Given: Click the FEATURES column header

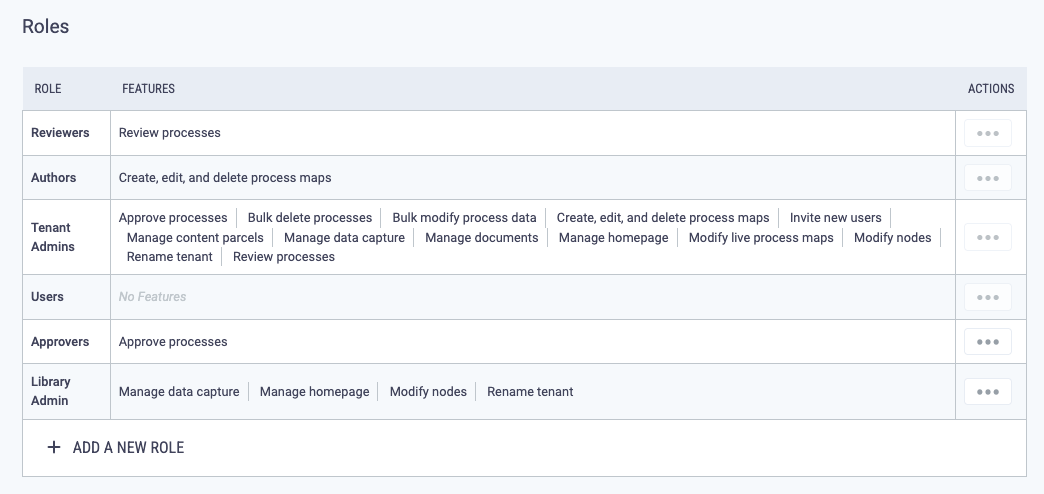Looking at the screenshot, I should click(148, 89).
